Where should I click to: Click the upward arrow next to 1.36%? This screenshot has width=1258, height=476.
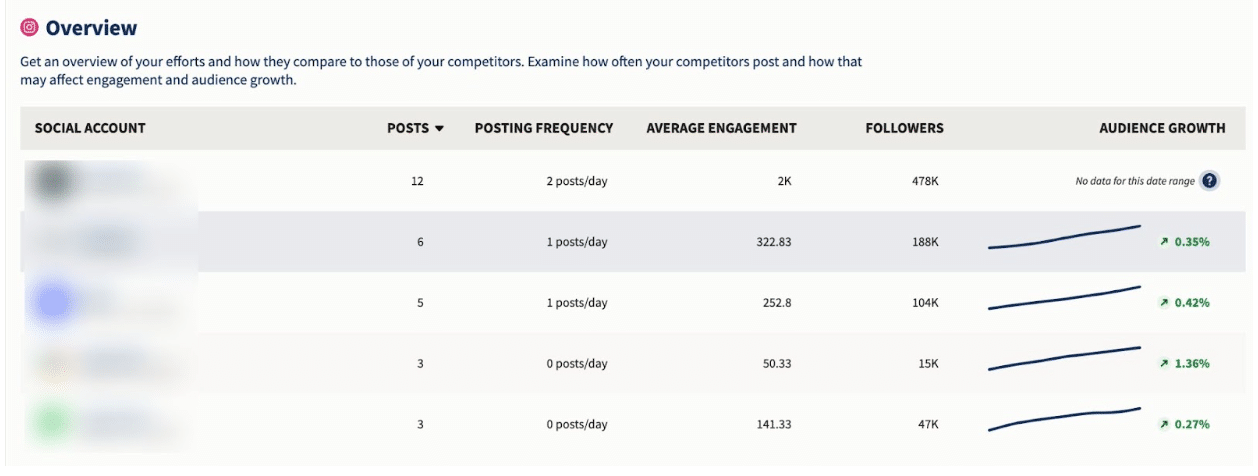pos(1164,364)
